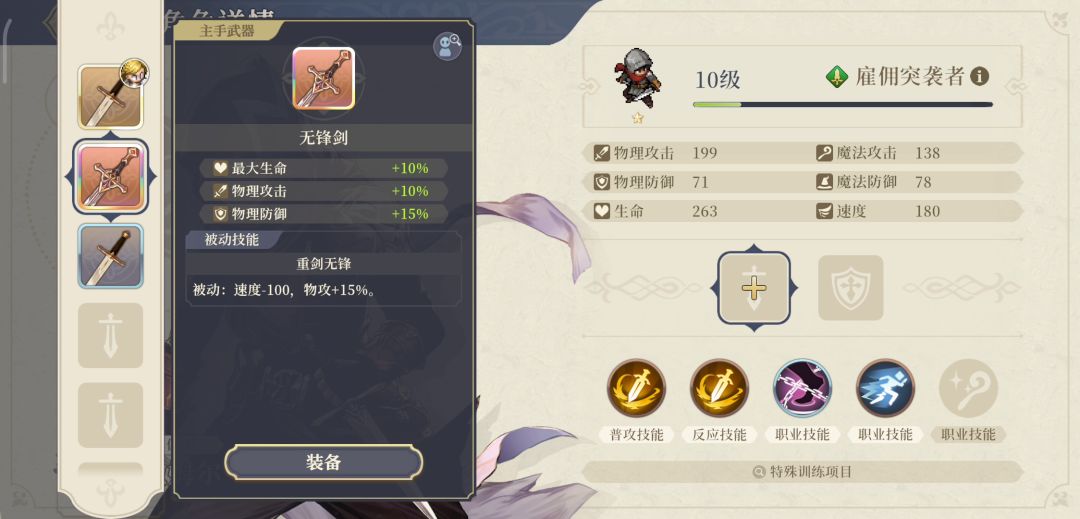Select the 反应技能 reaction skill icon
Image resolution: width=1080 pixels, height=519 pixels.
pyautogui.click(x=719, y=388)
